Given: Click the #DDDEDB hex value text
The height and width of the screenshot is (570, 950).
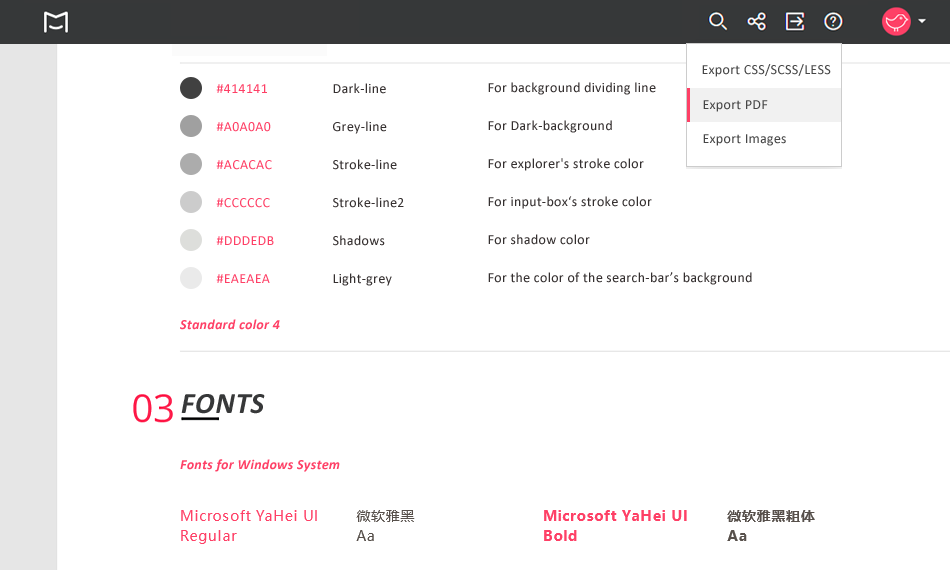Looking at the screenshot, I should click(x=245, y=241).
